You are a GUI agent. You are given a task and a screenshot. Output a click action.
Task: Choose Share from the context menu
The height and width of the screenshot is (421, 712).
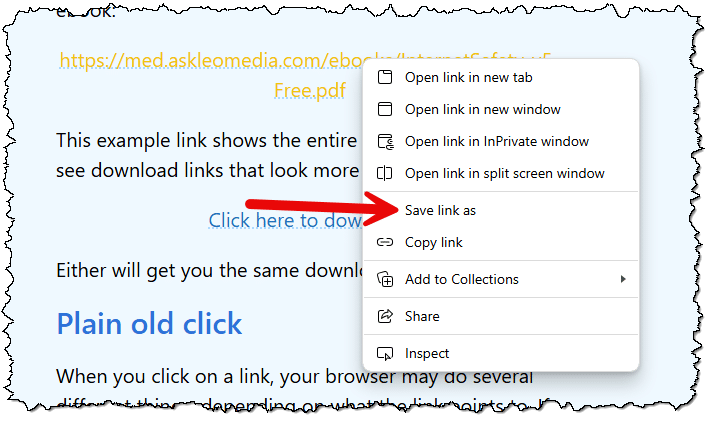pos(501,316)
